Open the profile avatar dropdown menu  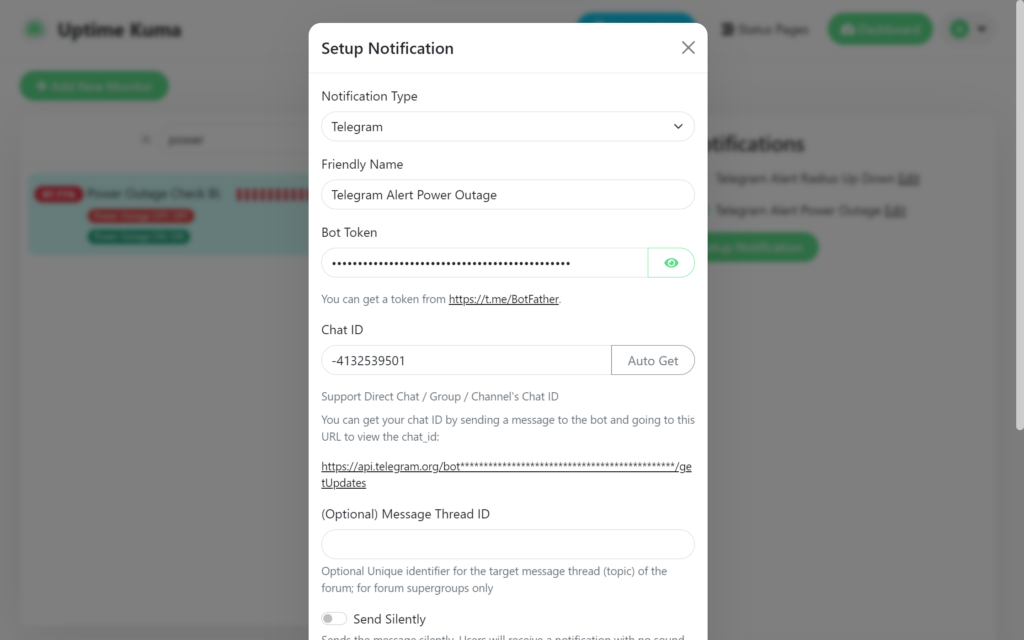tap(967, 29)
